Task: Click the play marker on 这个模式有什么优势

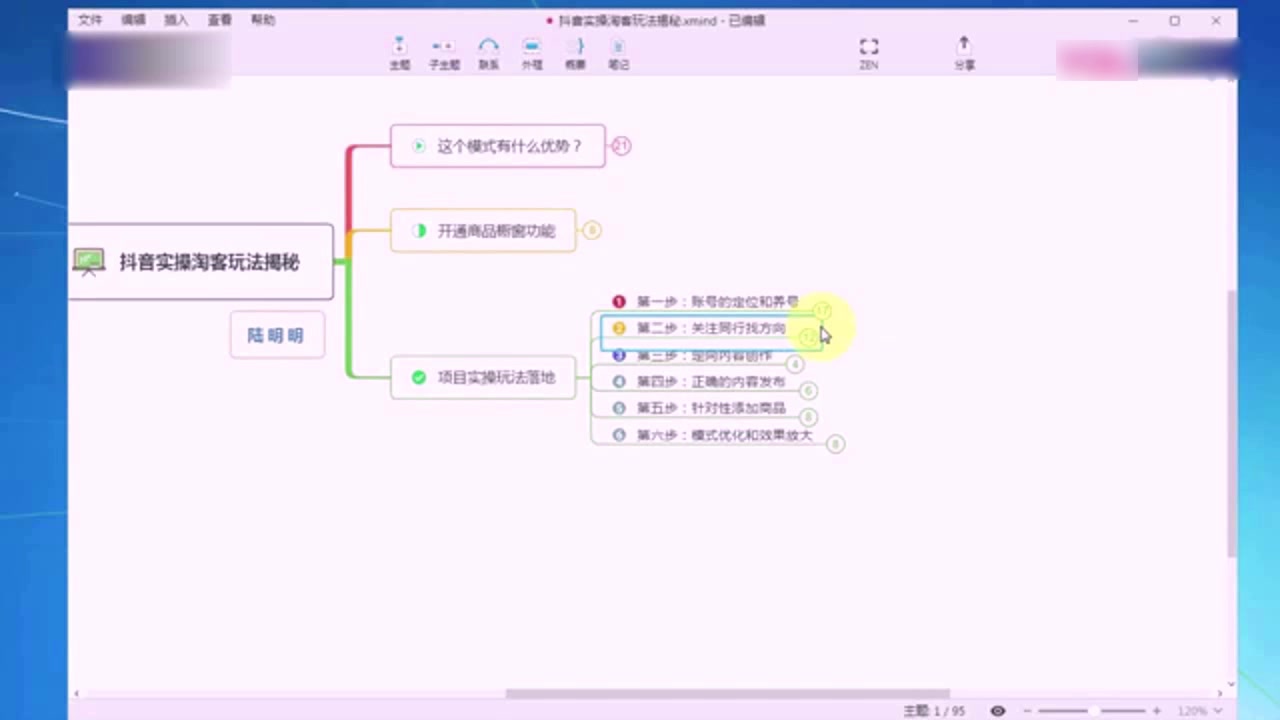Action: pos(419,146)
